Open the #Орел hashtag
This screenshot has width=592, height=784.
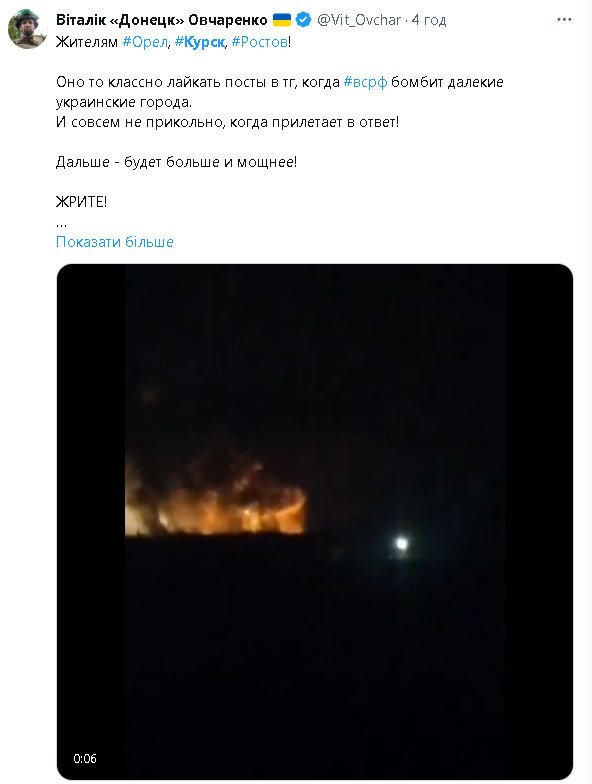145,42
